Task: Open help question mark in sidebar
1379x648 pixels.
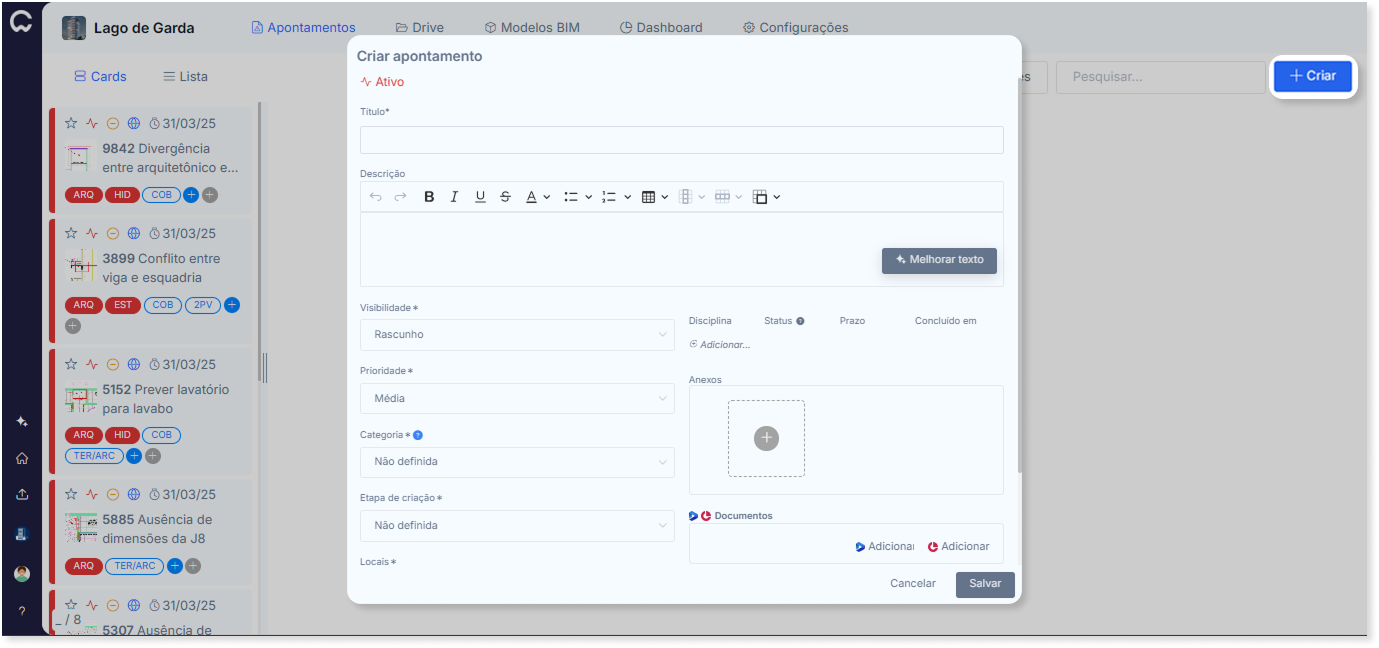Action: click(22, 611)
